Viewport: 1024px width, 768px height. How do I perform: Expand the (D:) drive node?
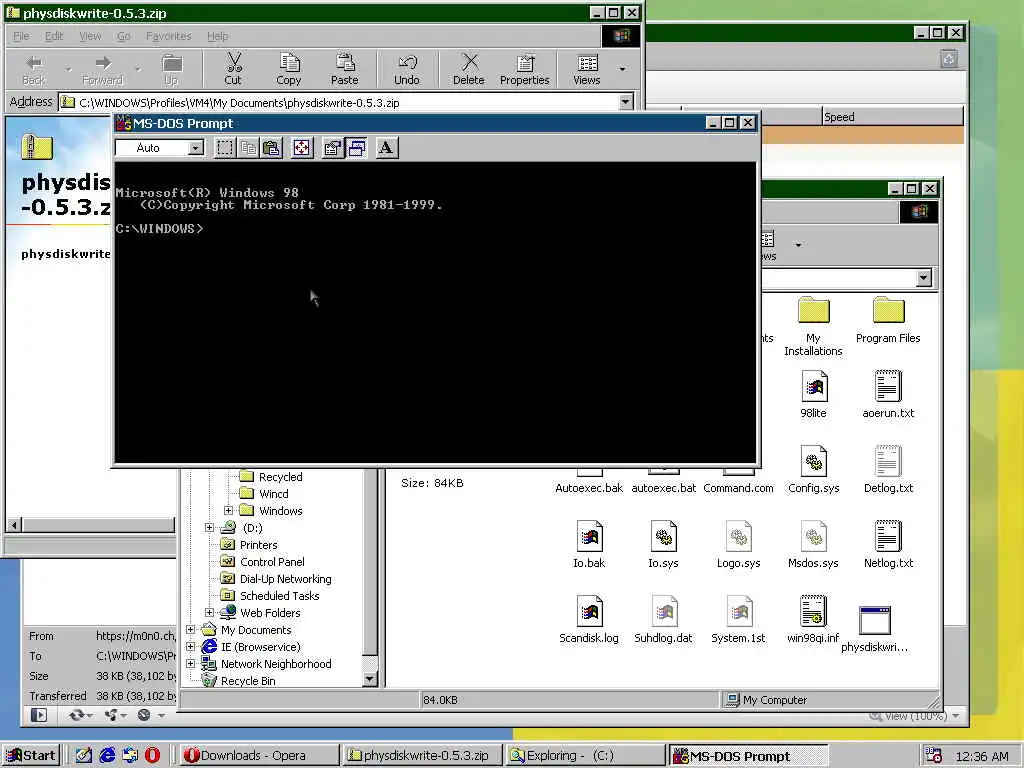[209, 528]
